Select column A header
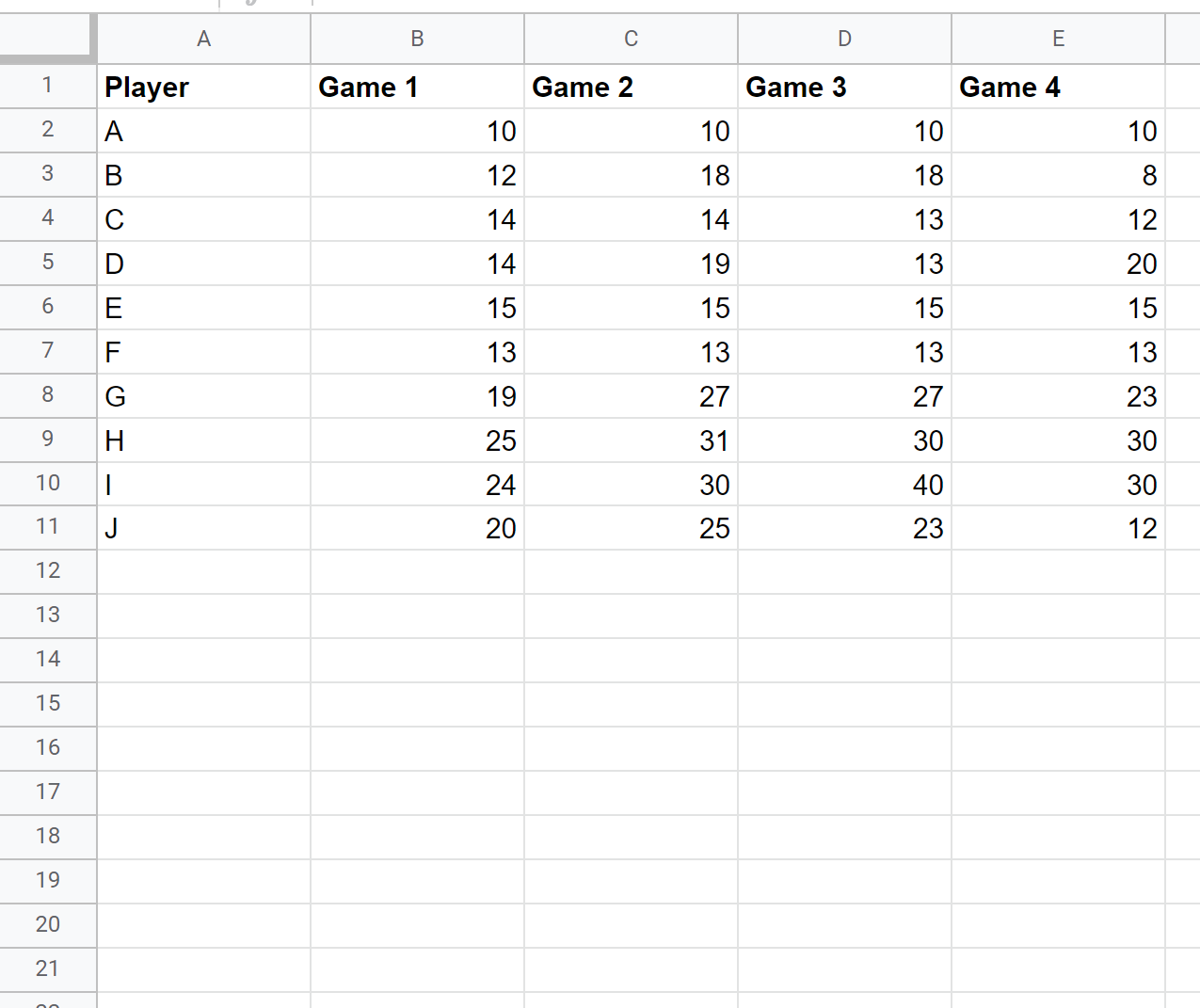Viewport: 1200px width, 1008px height. tap(203, 39)
